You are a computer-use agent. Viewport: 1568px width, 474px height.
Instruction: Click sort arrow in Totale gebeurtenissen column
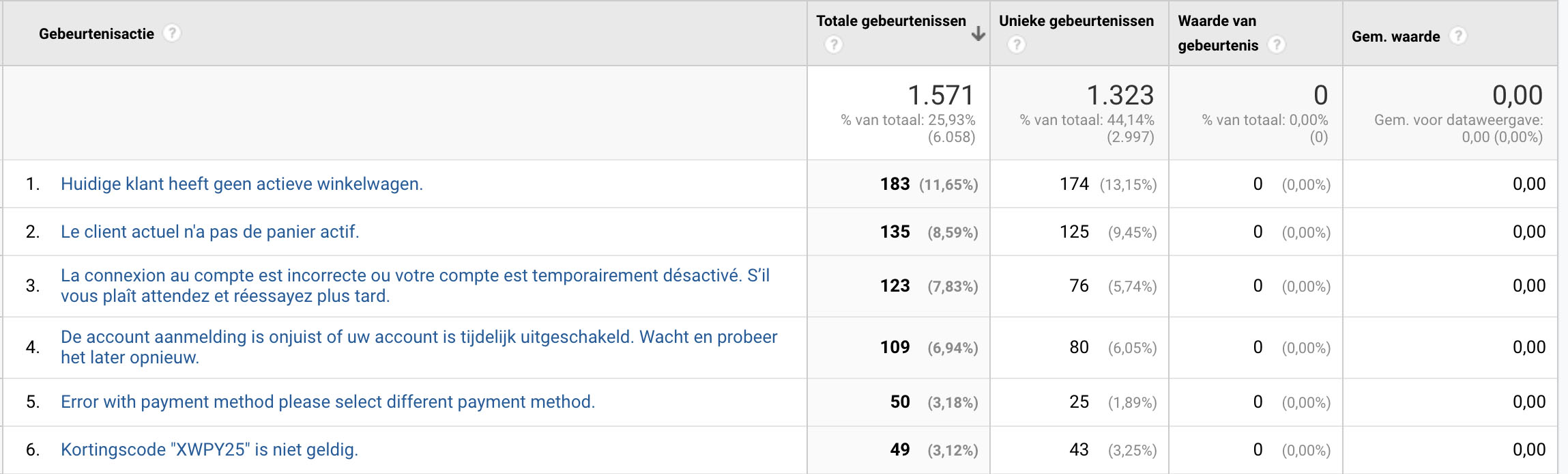[x=978, y=33]
